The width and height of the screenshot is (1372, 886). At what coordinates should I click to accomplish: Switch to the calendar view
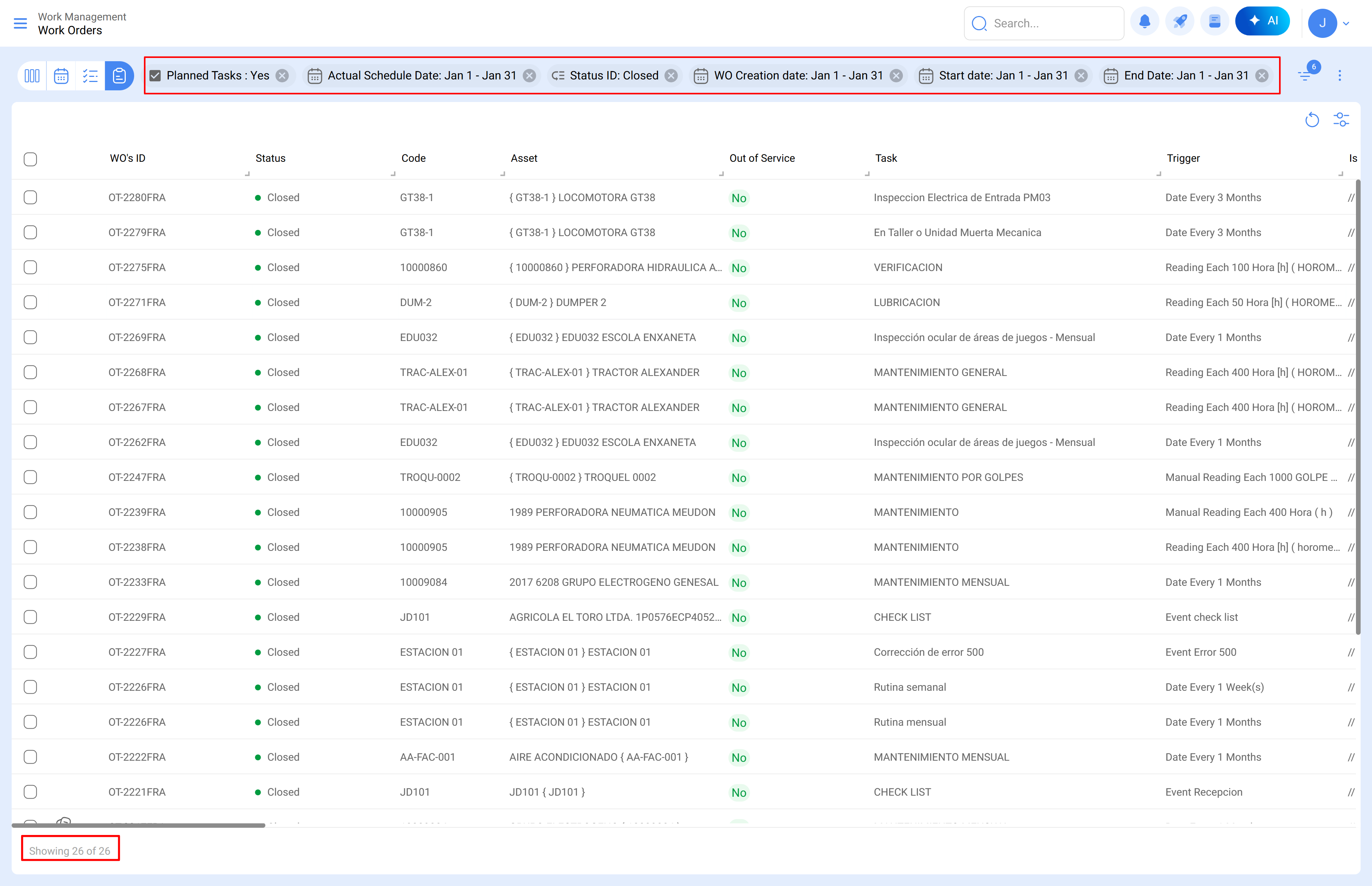(61, 75)
